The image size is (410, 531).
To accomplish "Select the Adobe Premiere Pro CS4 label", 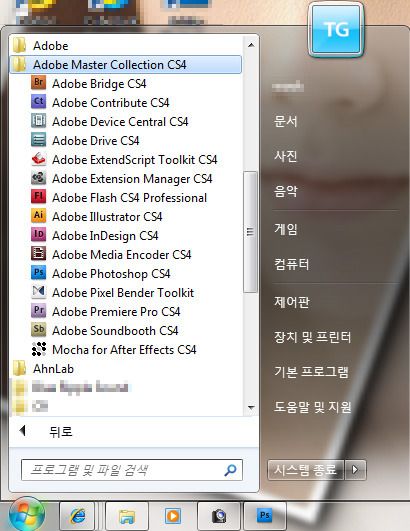I will coord(116,312).
